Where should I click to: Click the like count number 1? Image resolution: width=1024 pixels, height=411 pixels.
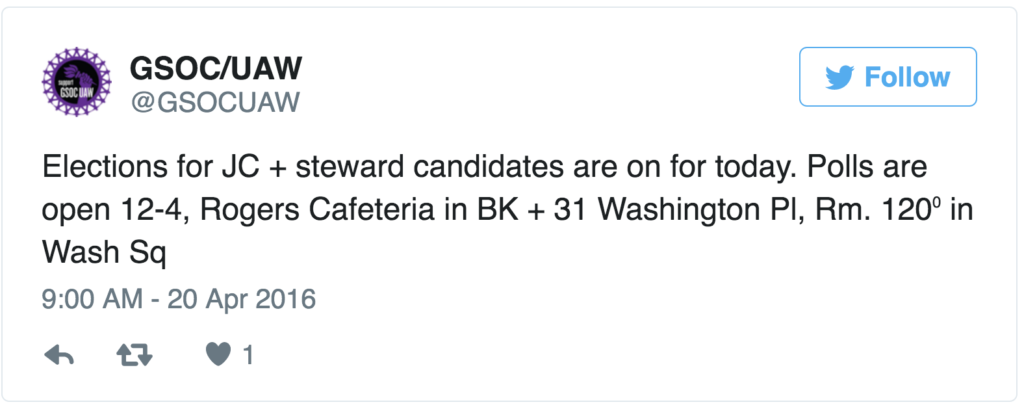pyautogui.click(x=248, y=355)
